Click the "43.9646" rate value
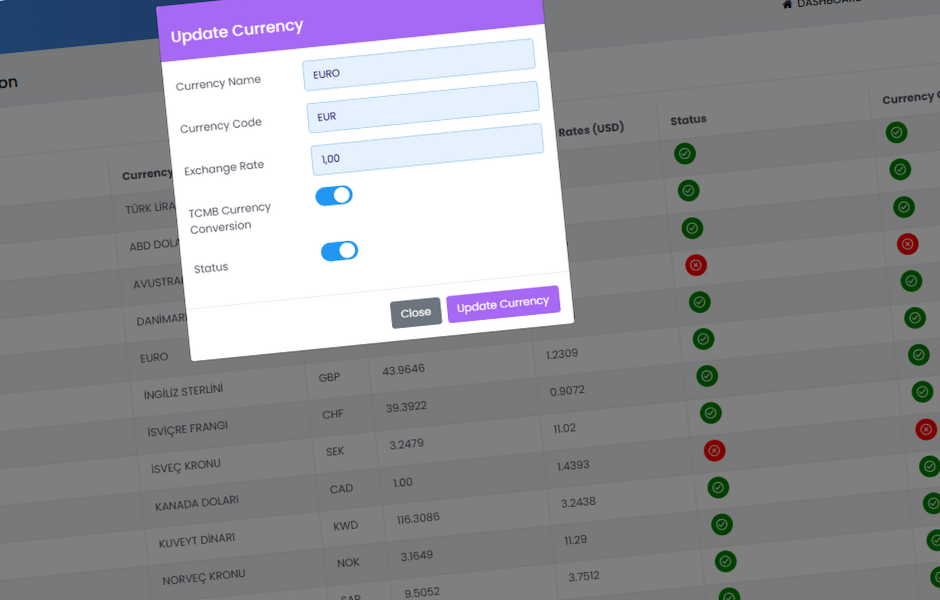This screenshot has width=940, height=600. (x=403, y=370)
